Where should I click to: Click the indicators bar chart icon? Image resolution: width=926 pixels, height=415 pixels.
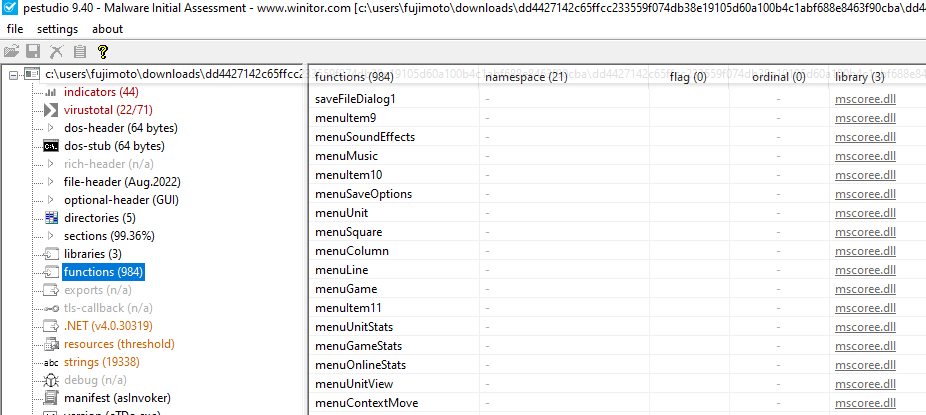point(51,92)
